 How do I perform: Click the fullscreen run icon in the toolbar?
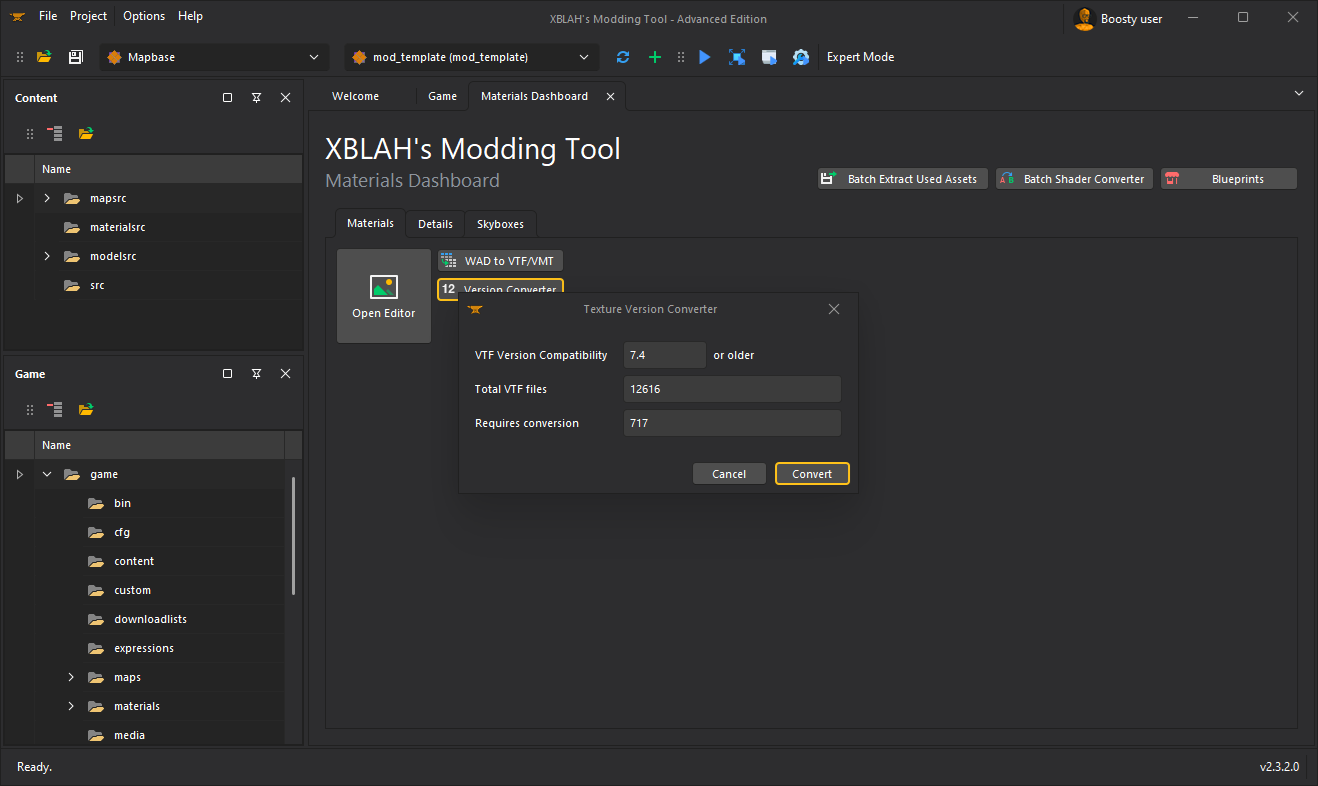point(737,58)
